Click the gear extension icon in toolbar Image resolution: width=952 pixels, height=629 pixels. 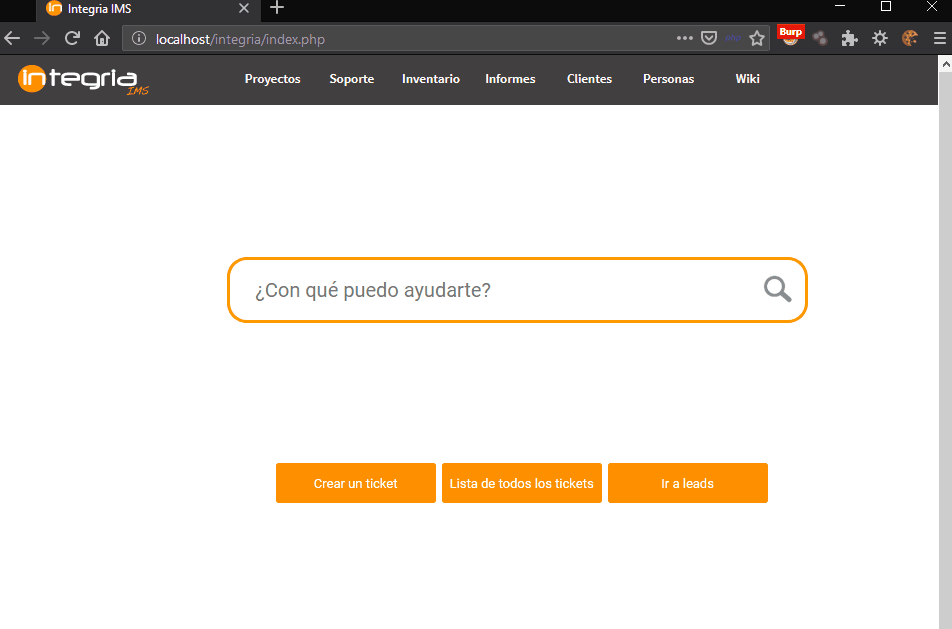(x=880, y=39)
